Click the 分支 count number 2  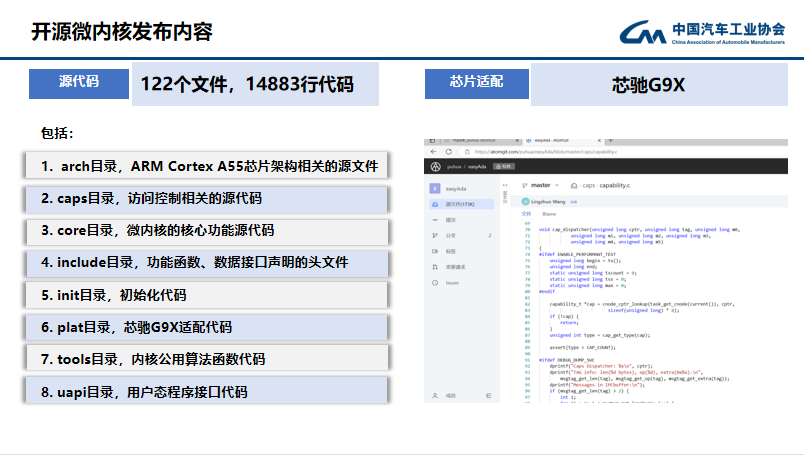click(x=490, y=235)
